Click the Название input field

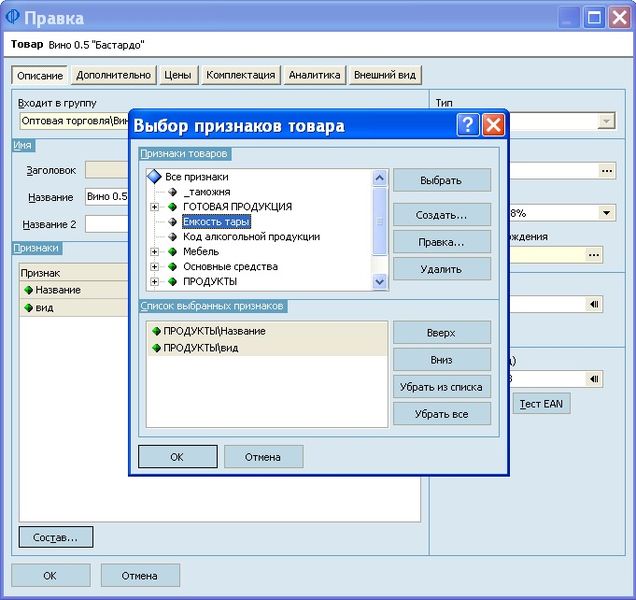tap(107, 197)
